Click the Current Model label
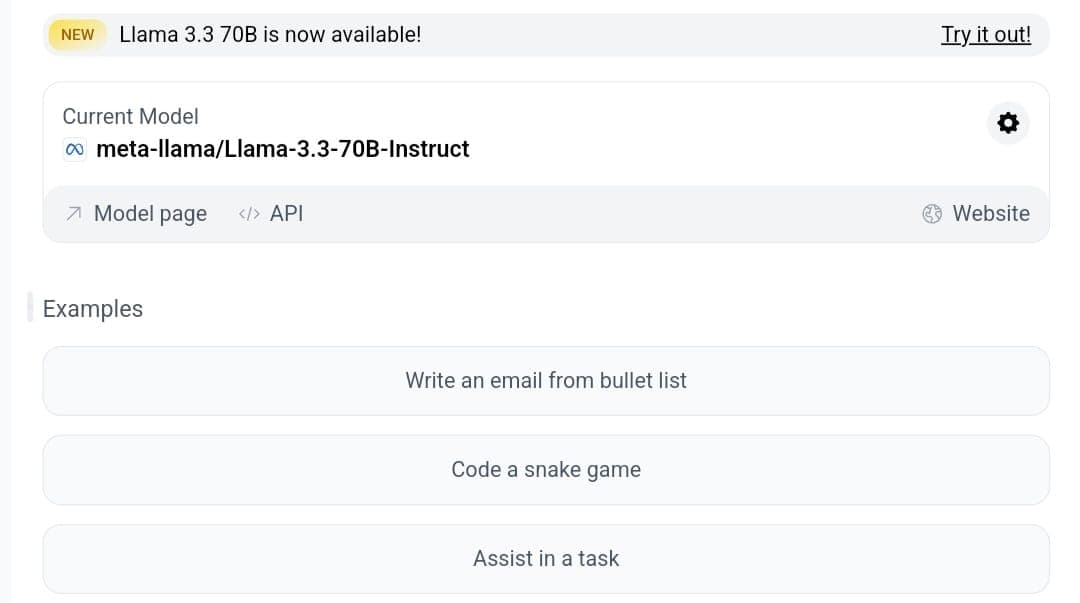The width and height of the screenshot is (1080, 603). [130, 116]
